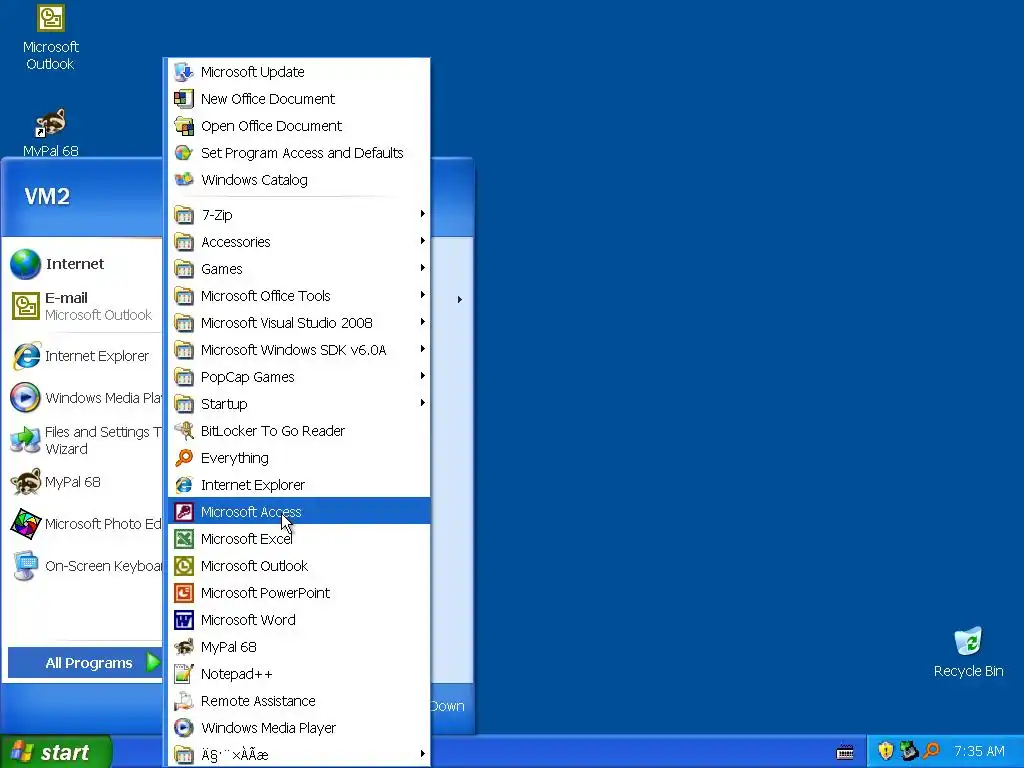Click MyPal 68 raccoon icon in programs list
The image size is (1024, 768).
184,647
